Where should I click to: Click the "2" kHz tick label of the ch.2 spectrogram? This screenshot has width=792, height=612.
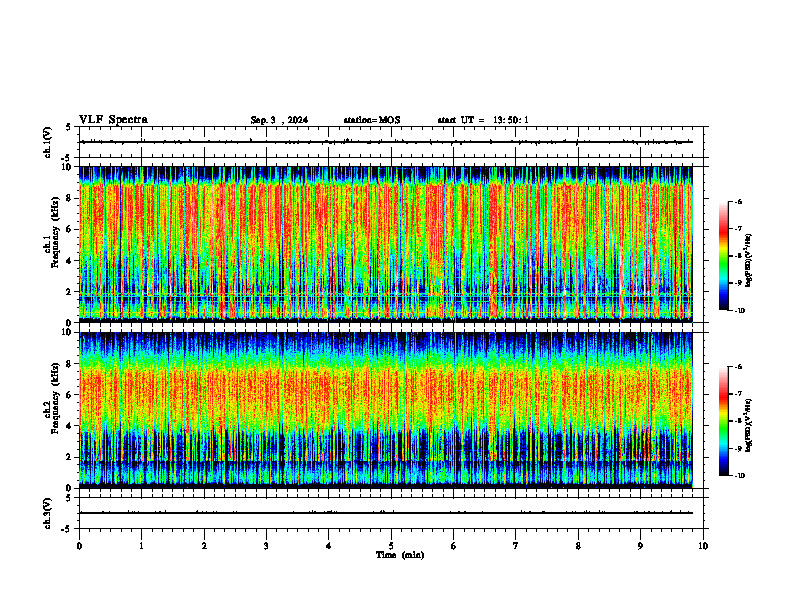(69, 457)
